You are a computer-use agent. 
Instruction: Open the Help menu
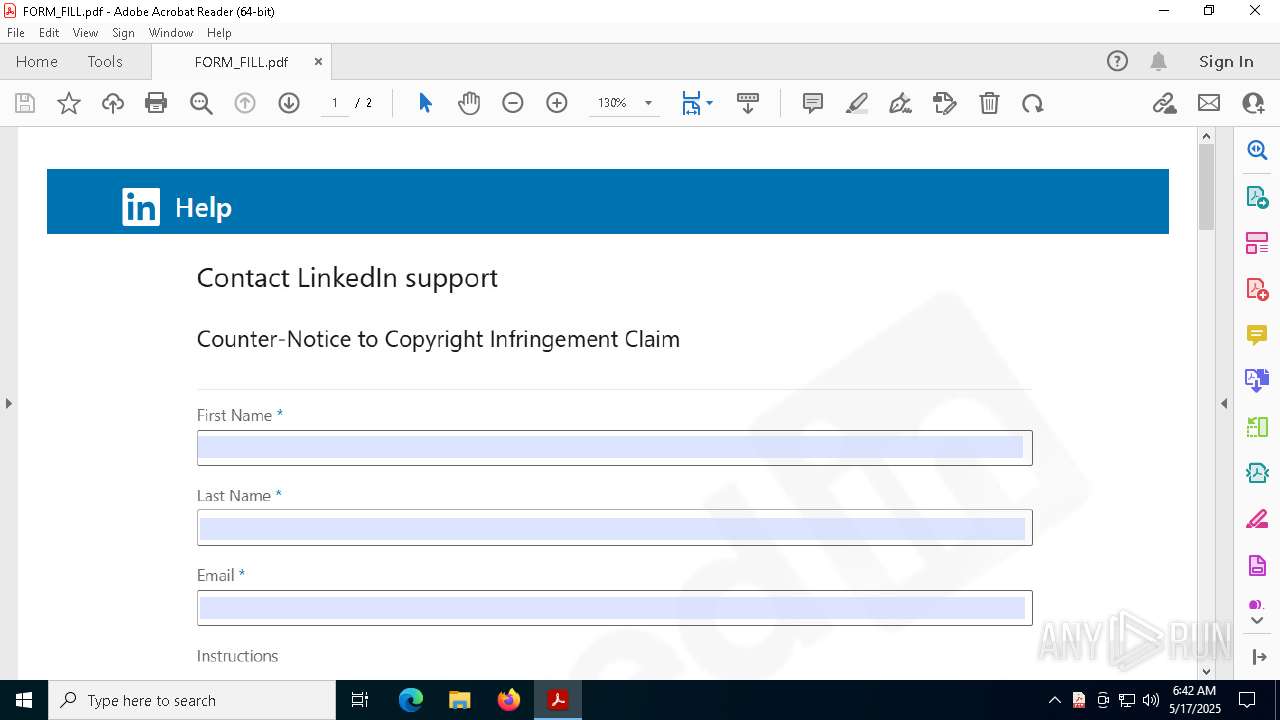coord(219,32)
